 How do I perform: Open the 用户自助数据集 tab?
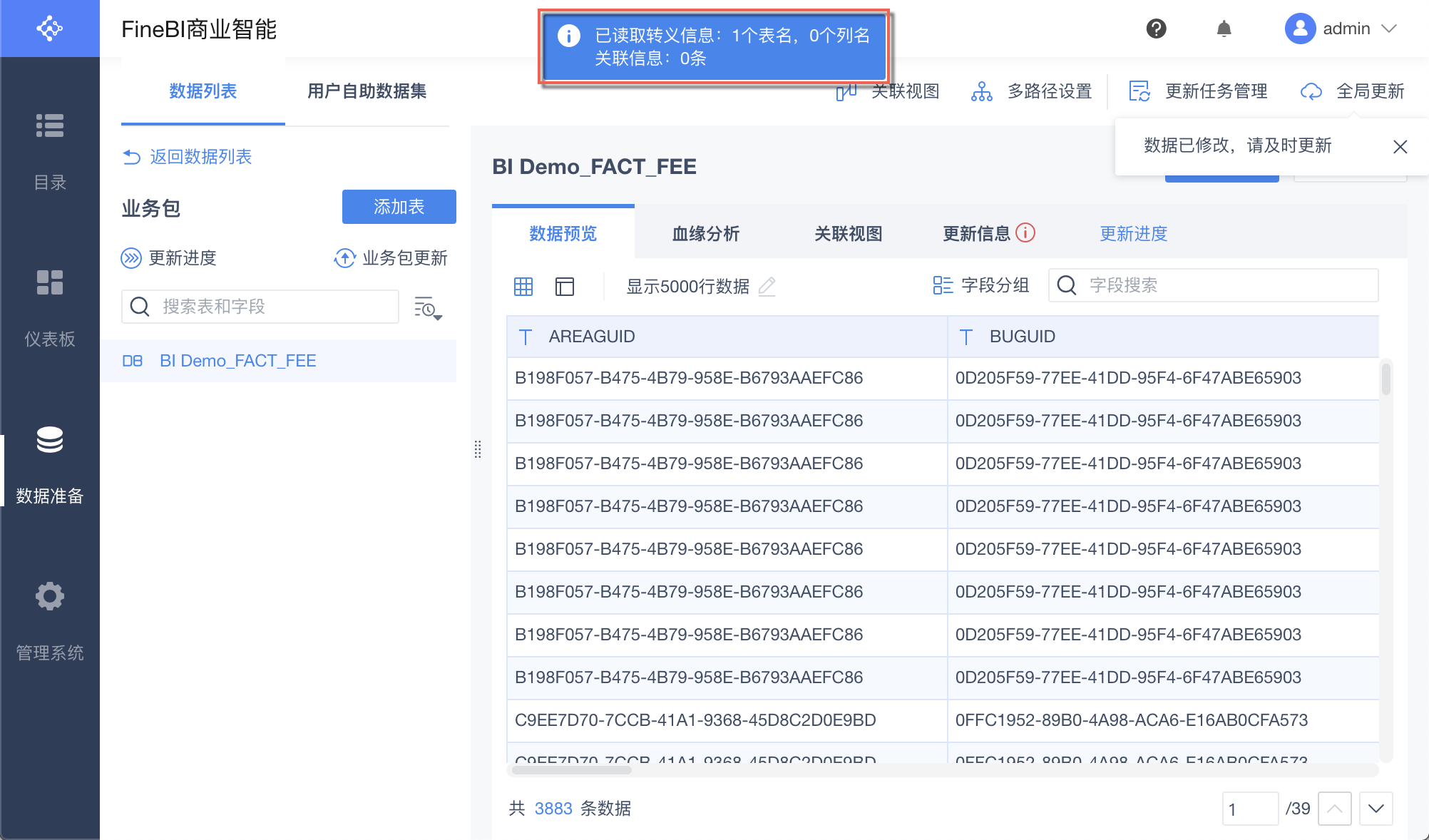pos(367,91)
